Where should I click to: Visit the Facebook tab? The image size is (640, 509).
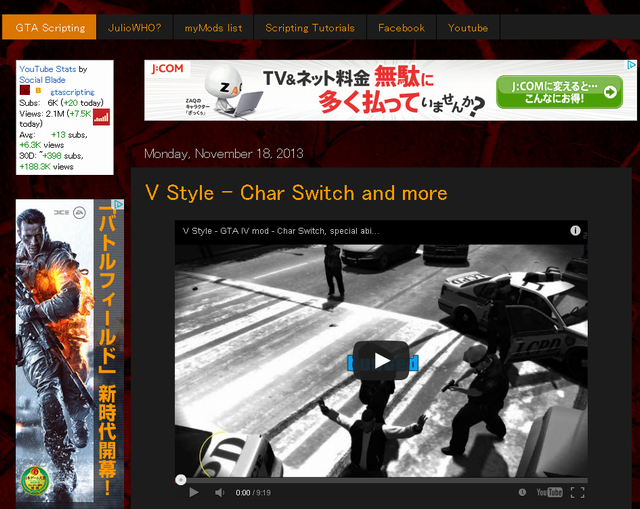click(x=402, y=27)
